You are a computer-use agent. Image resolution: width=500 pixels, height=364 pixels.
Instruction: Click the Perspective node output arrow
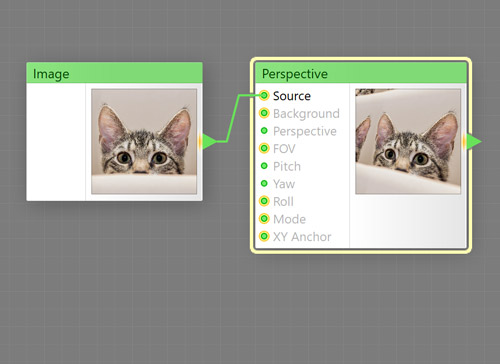(x=474, y=141)
